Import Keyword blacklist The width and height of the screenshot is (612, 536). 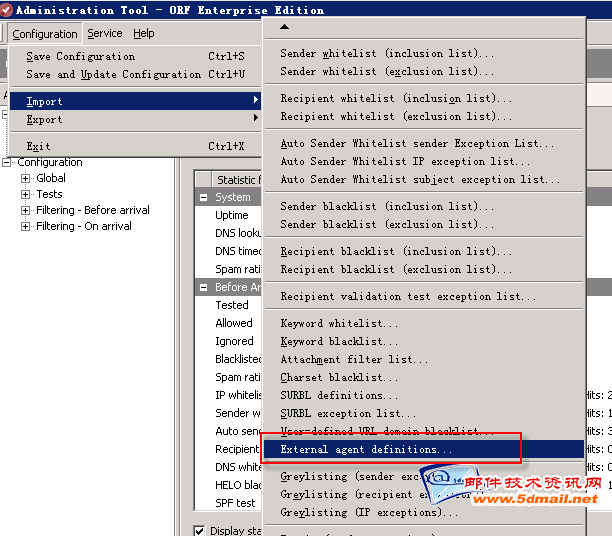pyautogui.click(x=424, y=341)
